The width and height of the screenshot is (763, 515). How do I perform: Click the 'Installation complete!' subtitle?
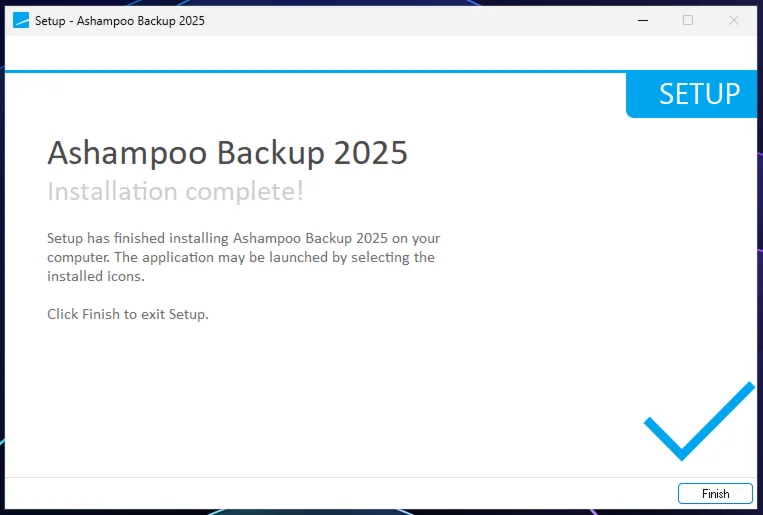(x=175, y=191)
